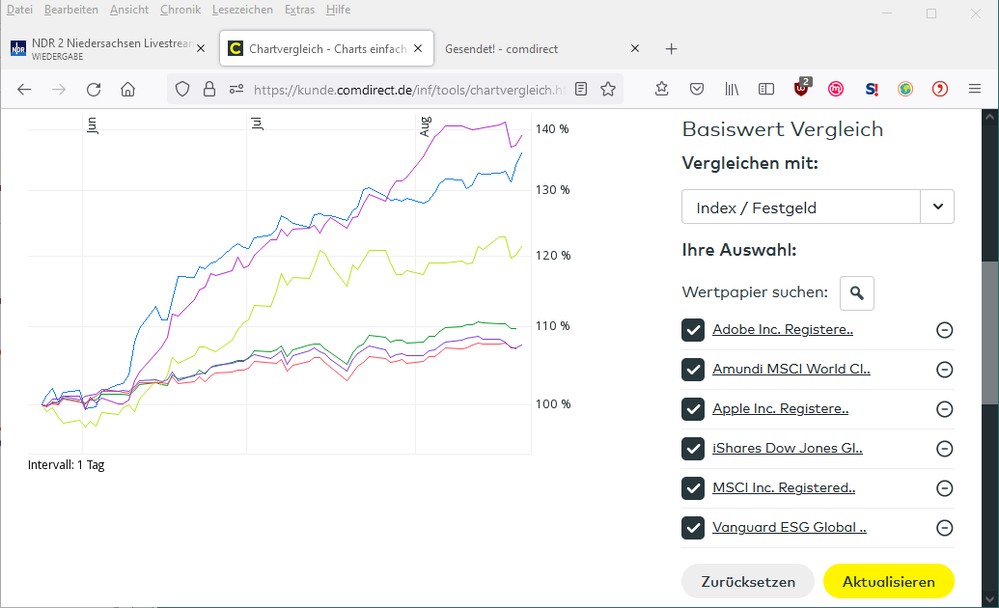999x608 pixels.
Task: Toggle the iShares Dow Jones checkbox
Action: coord(693,448)
